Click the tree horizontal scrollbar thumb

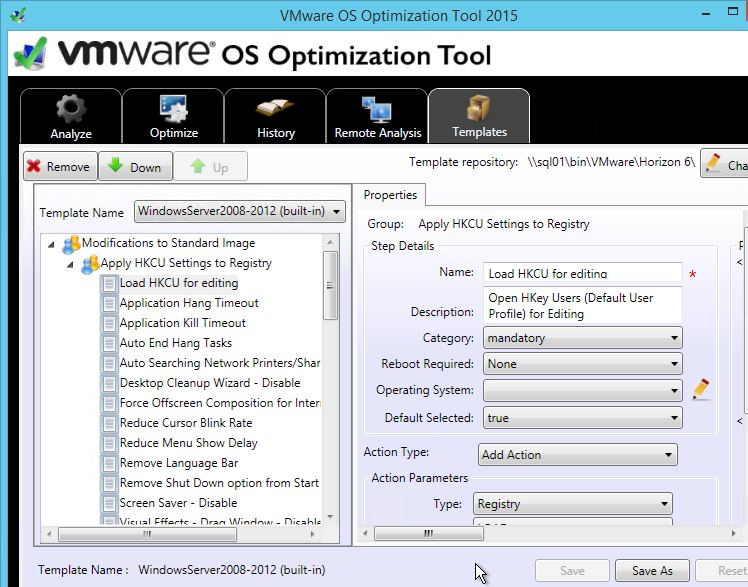(147, 535)
